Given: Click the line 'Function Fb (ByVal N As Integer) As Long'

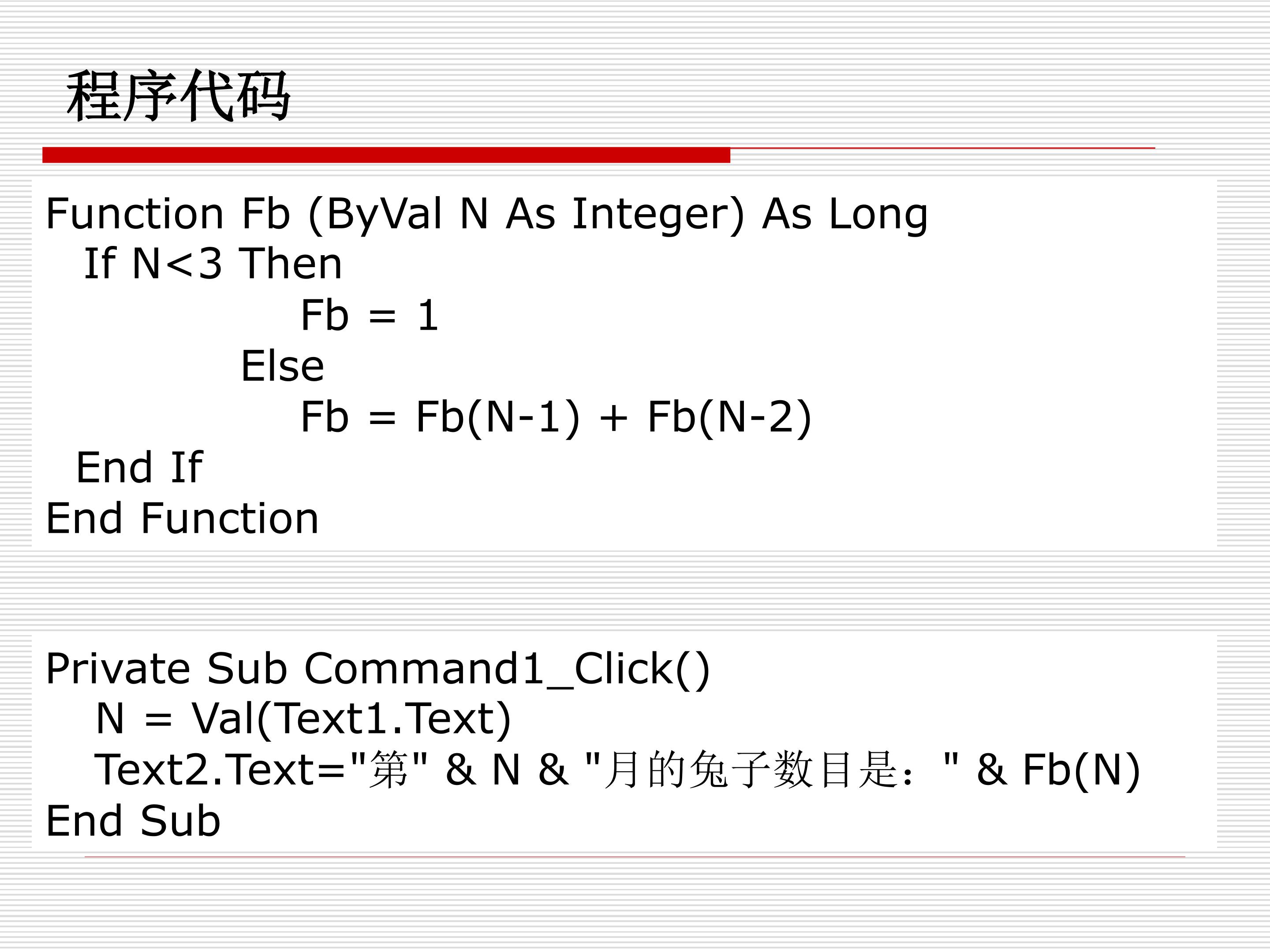Looking at the screenshot, I should pos(487,214).
